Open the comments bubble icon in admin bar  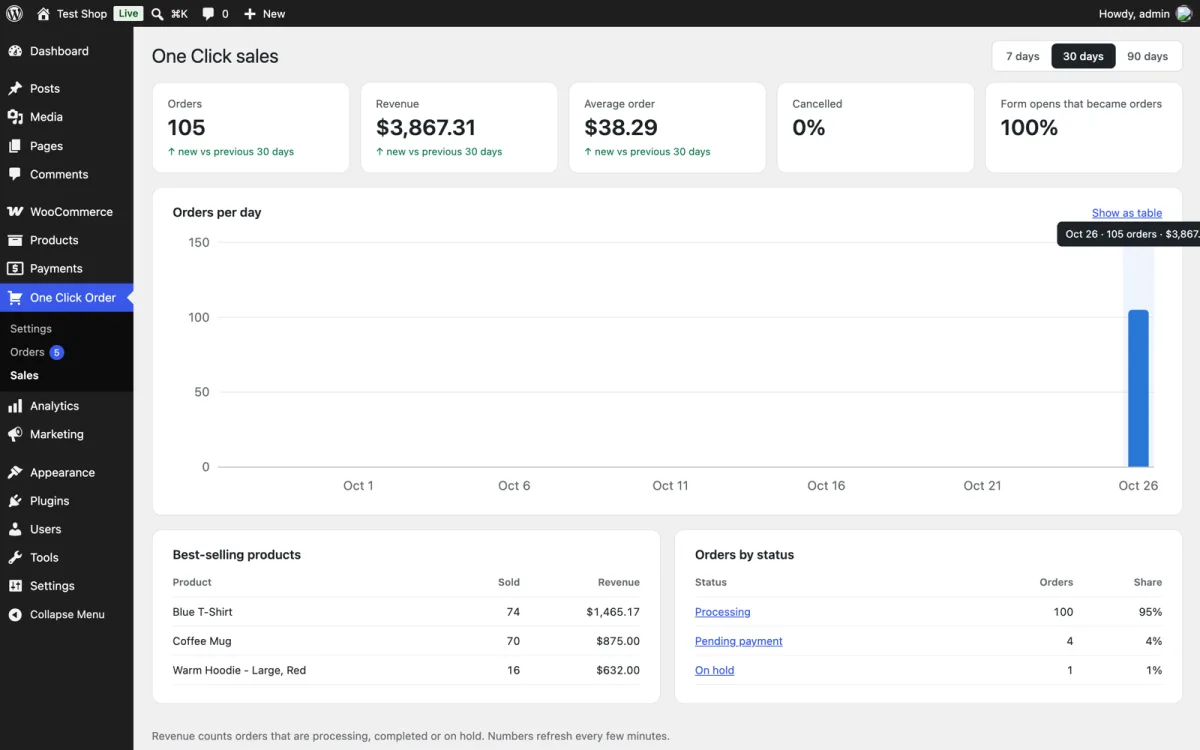click(x=208, y=14)
